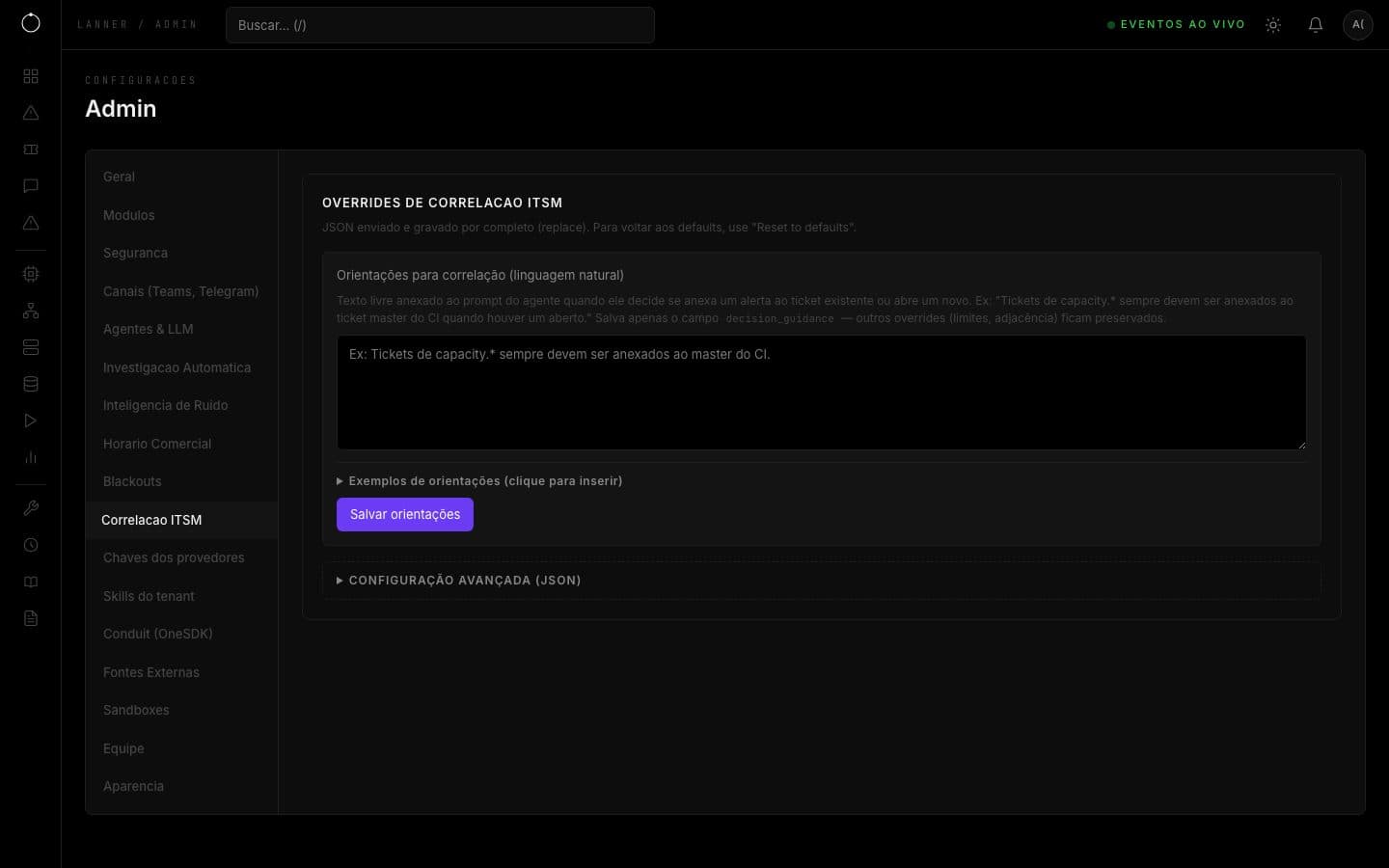This screenshot has width=1389, height=868.
Task: Open the Sandboxes section
Action: pyautogui.click(x=181, y=711)
